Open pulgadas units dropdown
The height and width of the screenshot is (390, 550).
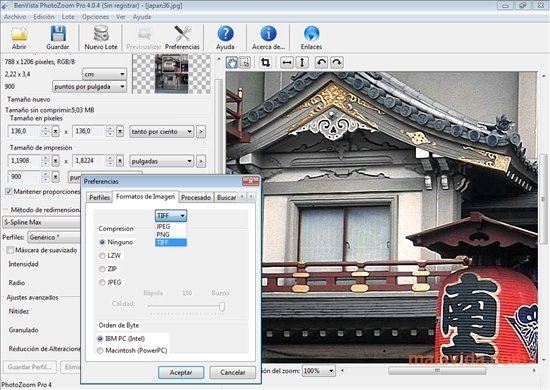(x=161, y=161)
